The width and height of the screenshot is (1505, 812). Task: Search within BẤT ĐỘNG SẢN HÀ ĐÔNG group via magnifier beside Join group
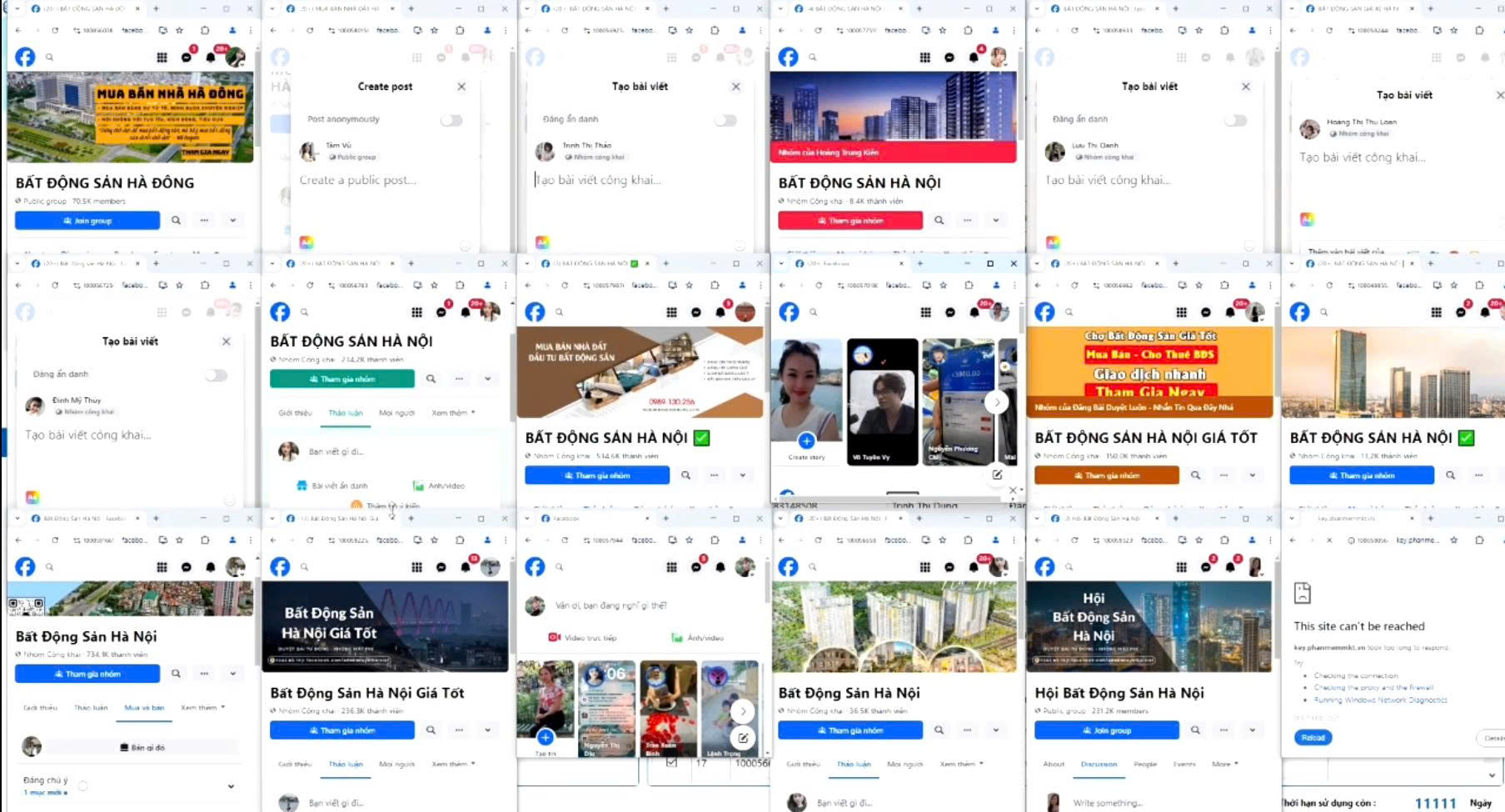coord(176,221)
